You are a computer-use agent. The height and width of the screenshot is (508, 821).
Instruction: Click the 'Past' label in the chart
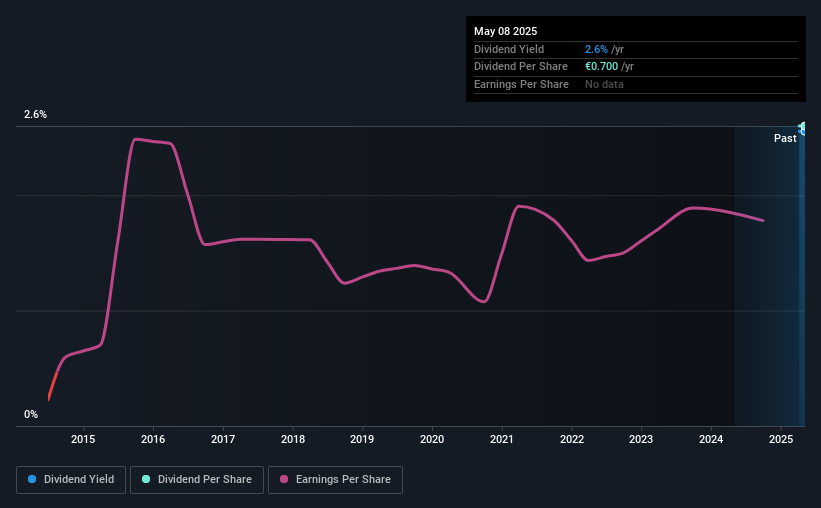(x=785, y=138)
